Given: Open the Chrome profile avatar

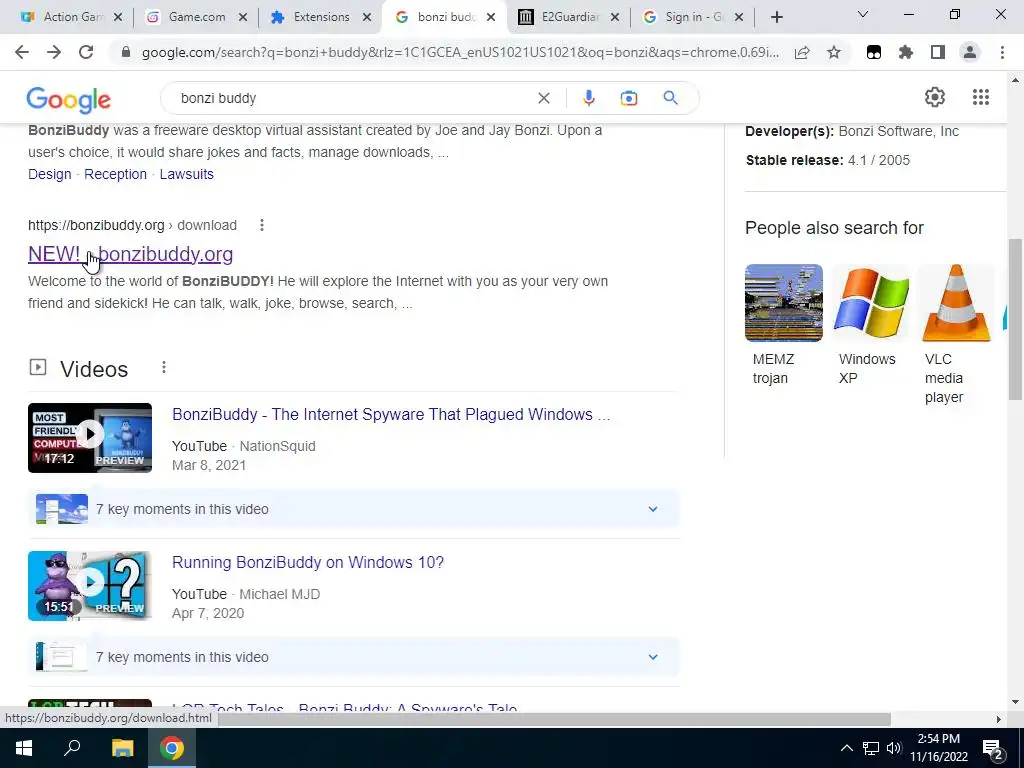Looking at the screenshot, I should (970, 52).
